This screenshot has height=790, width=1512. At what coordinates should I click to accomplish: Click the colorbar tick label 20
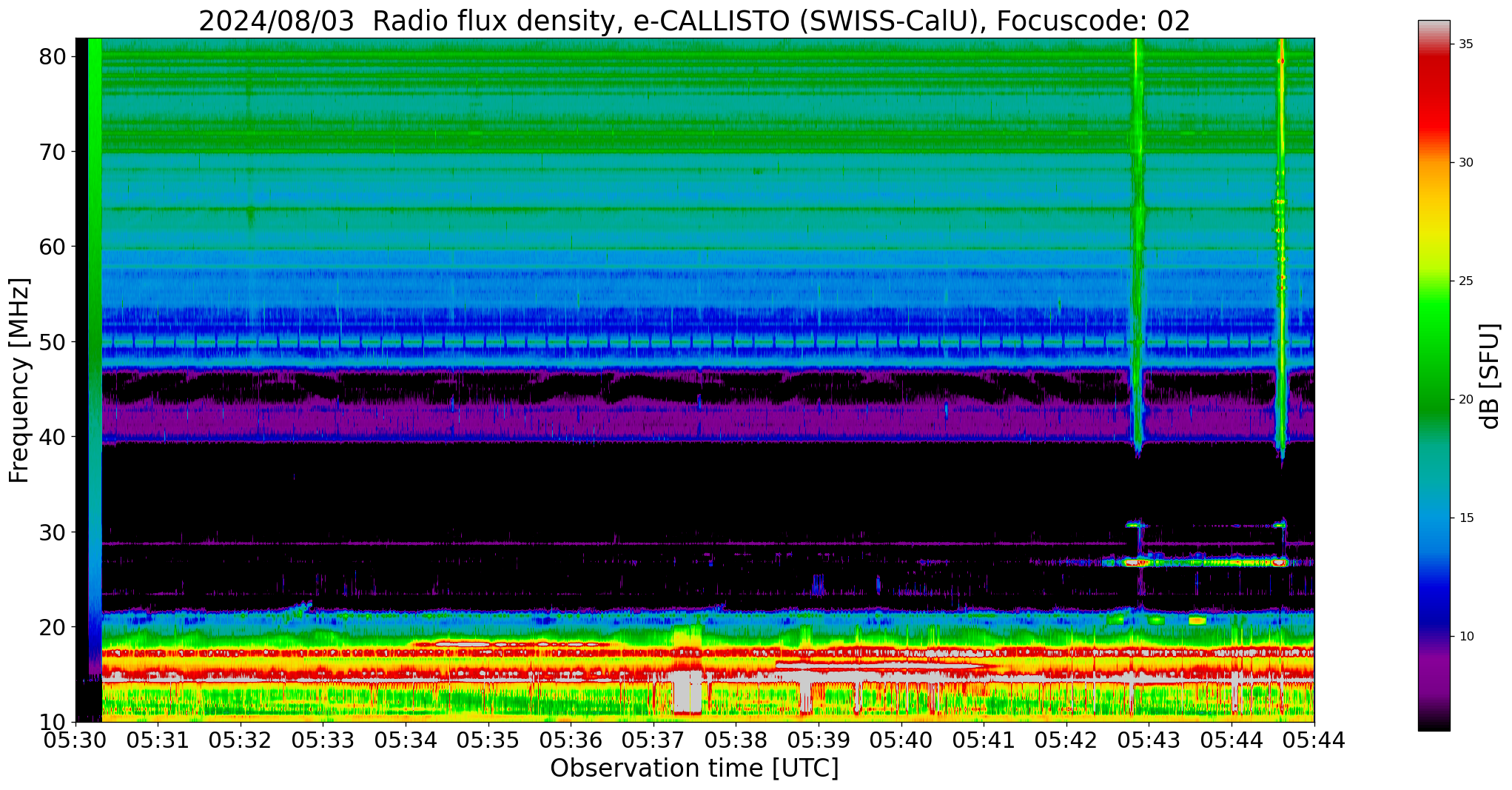pyautogui.click(x=1466, y=400)
